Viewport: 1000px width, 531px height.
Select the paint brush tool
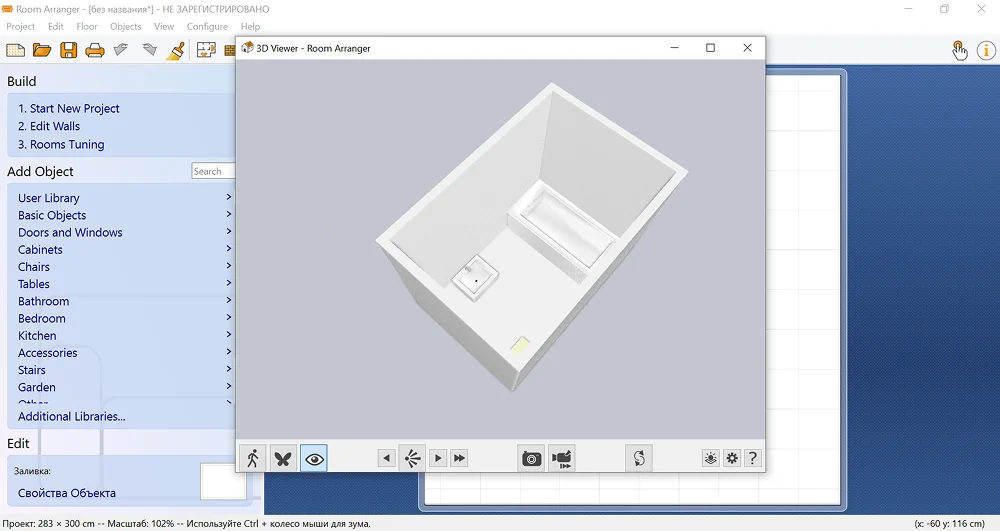[x=175, y=50]
